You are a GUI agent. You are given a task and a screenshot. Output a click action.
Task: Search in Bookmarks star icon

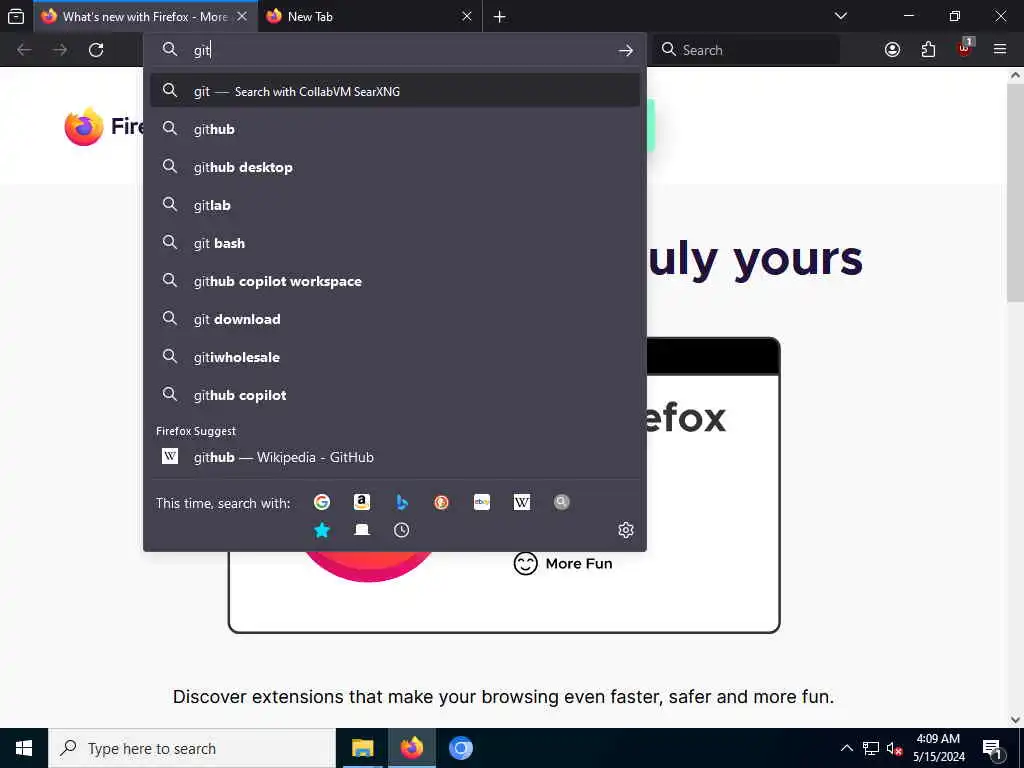click(x=322, y=530)
